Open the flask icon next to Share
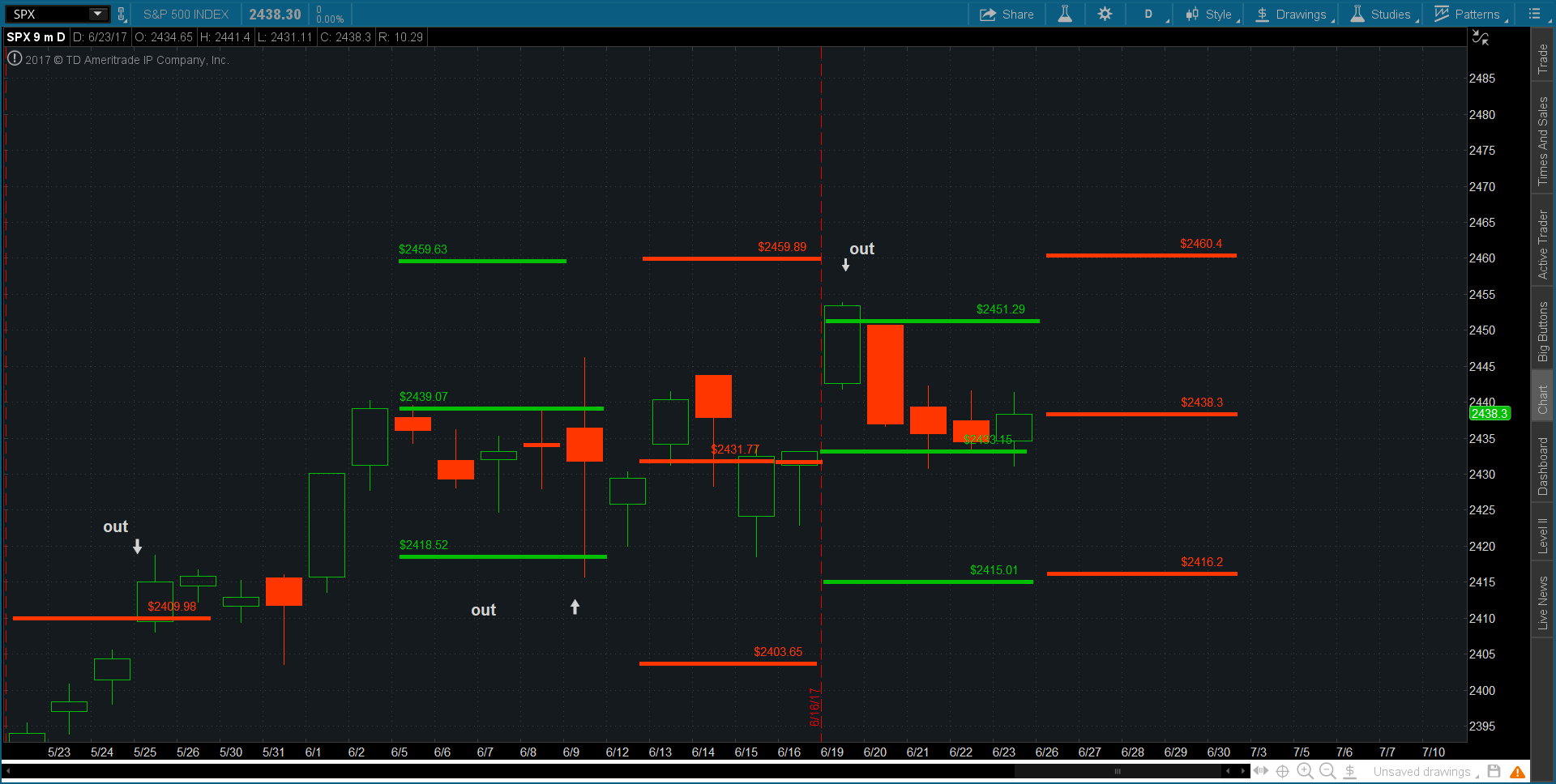1556x784 pixels. click(1065, 14)
